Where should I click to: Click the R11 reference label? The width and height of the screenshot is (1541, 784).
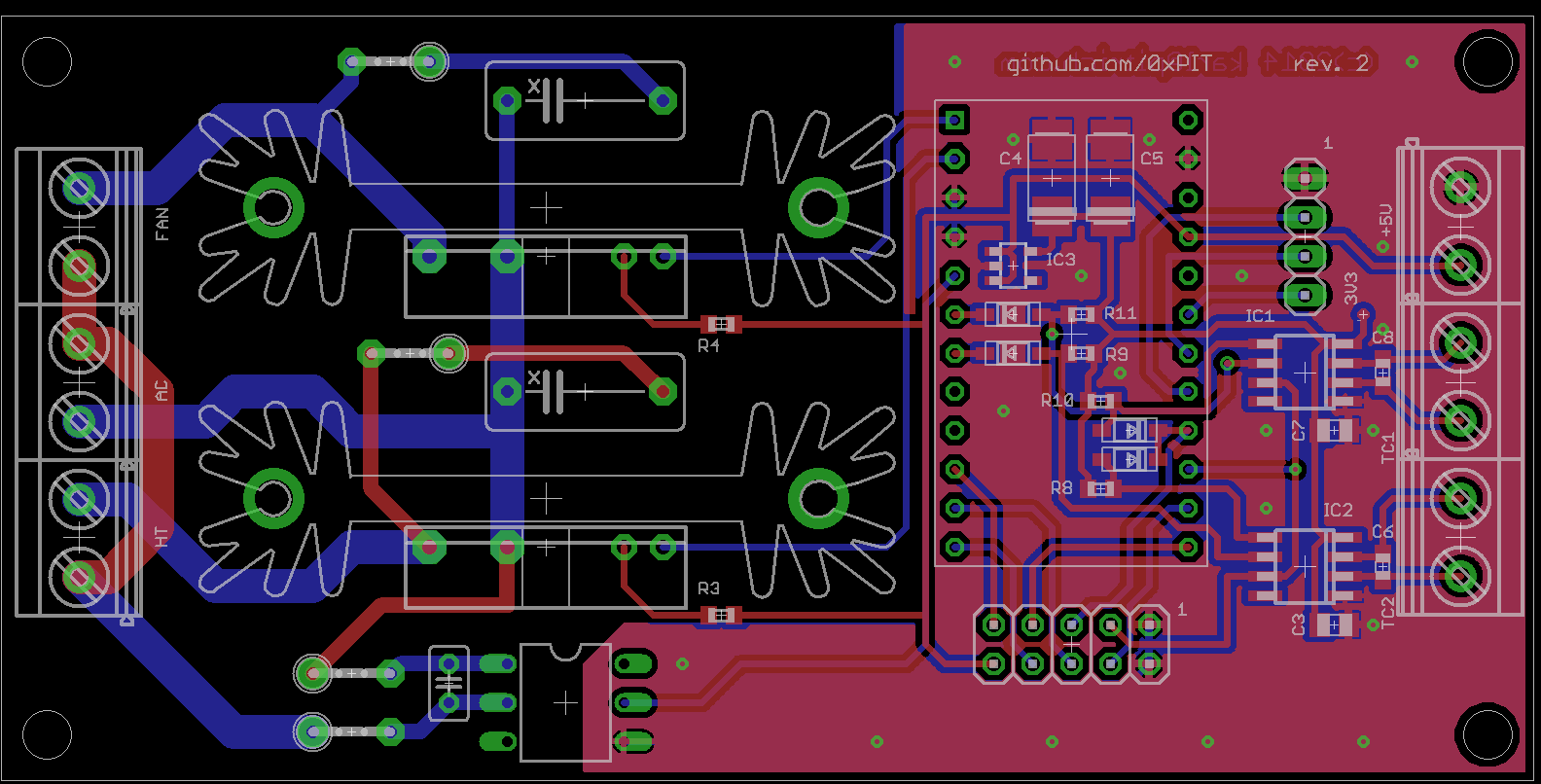(x=1120, y=313)
